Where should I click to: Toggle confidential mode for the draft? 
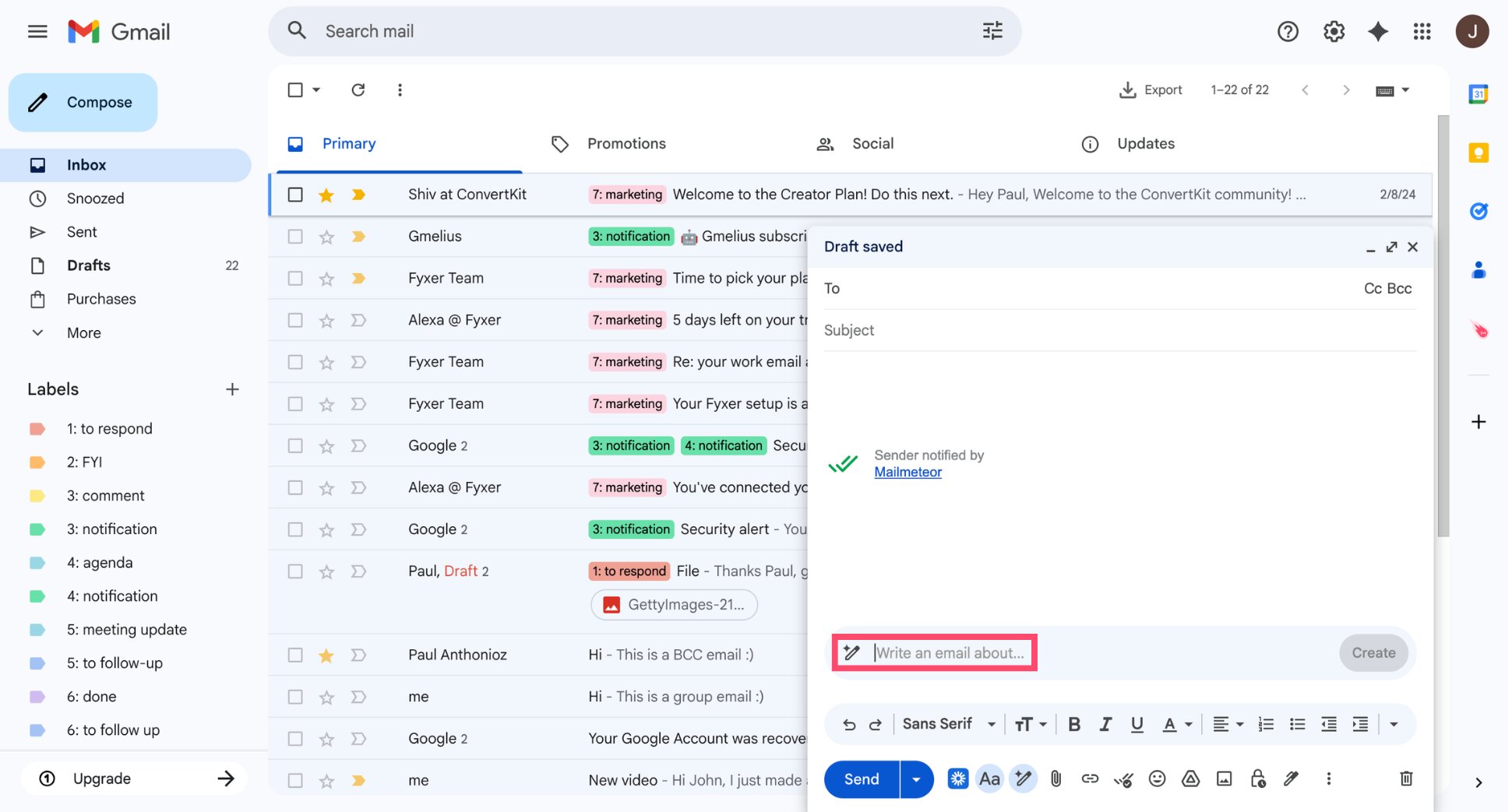[x=1256, y=779]
